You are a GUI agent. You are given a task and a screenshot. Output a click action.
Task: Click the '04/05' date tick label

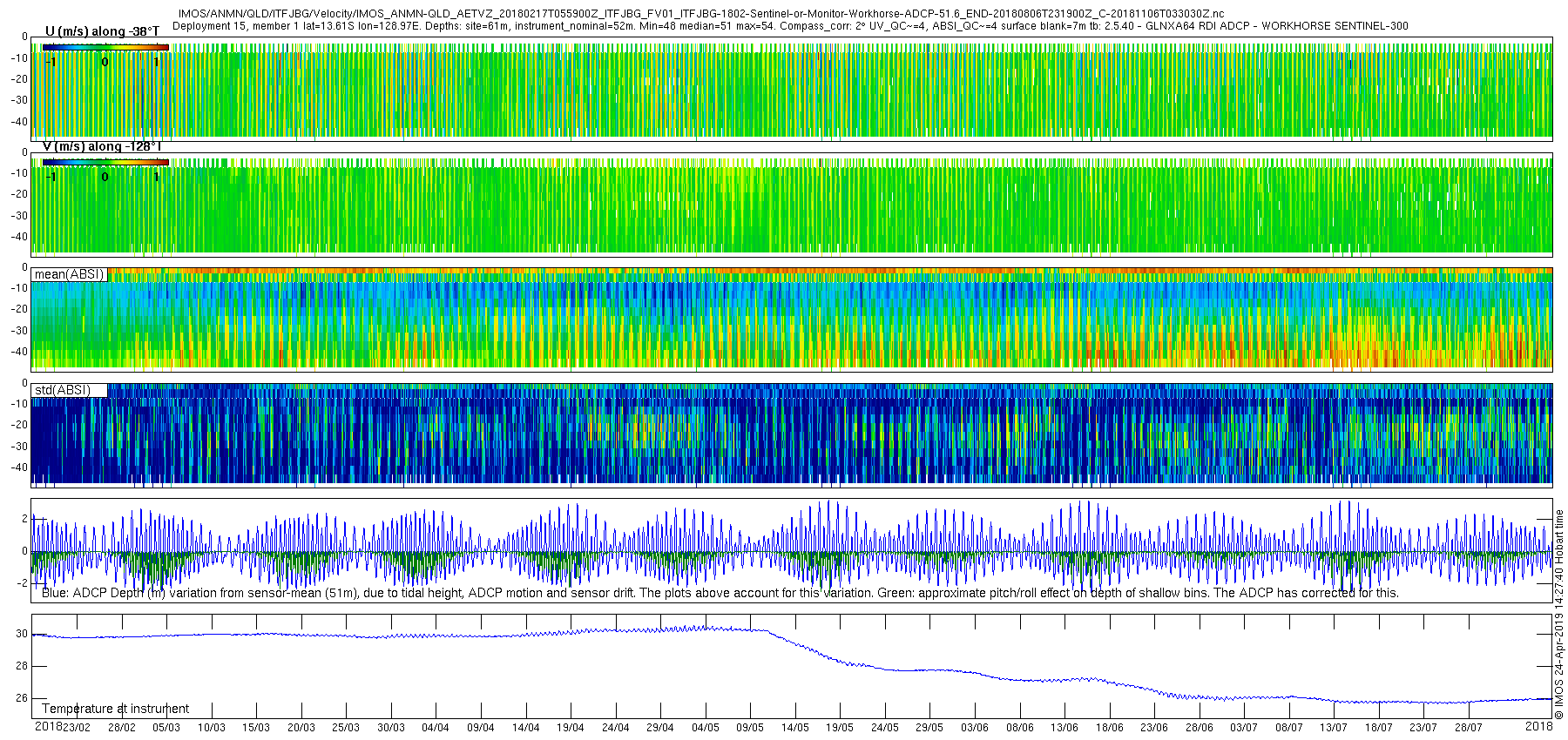706,727
